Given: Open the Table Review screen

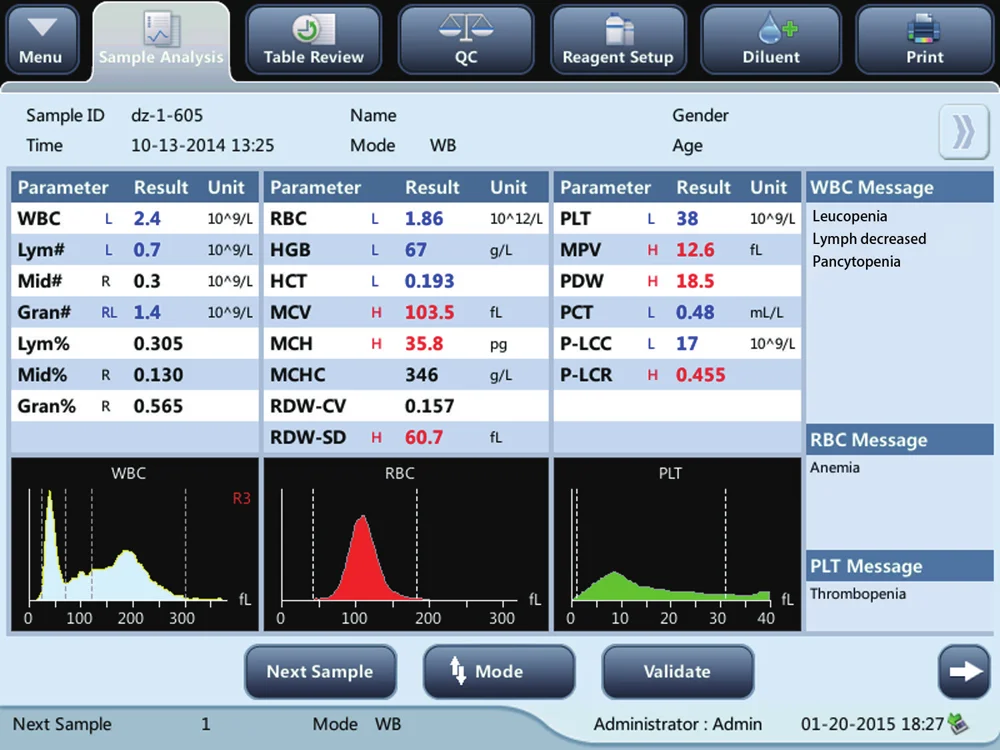Looking at the screenshot, I should click(313, 41).
